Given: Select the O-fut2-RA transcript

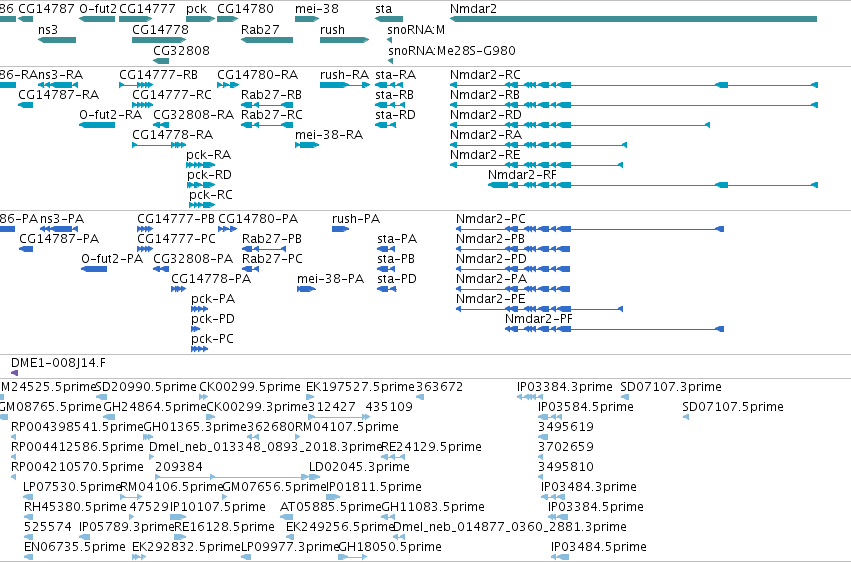Looking at the screenshot, I should click(x=97, y=125).
